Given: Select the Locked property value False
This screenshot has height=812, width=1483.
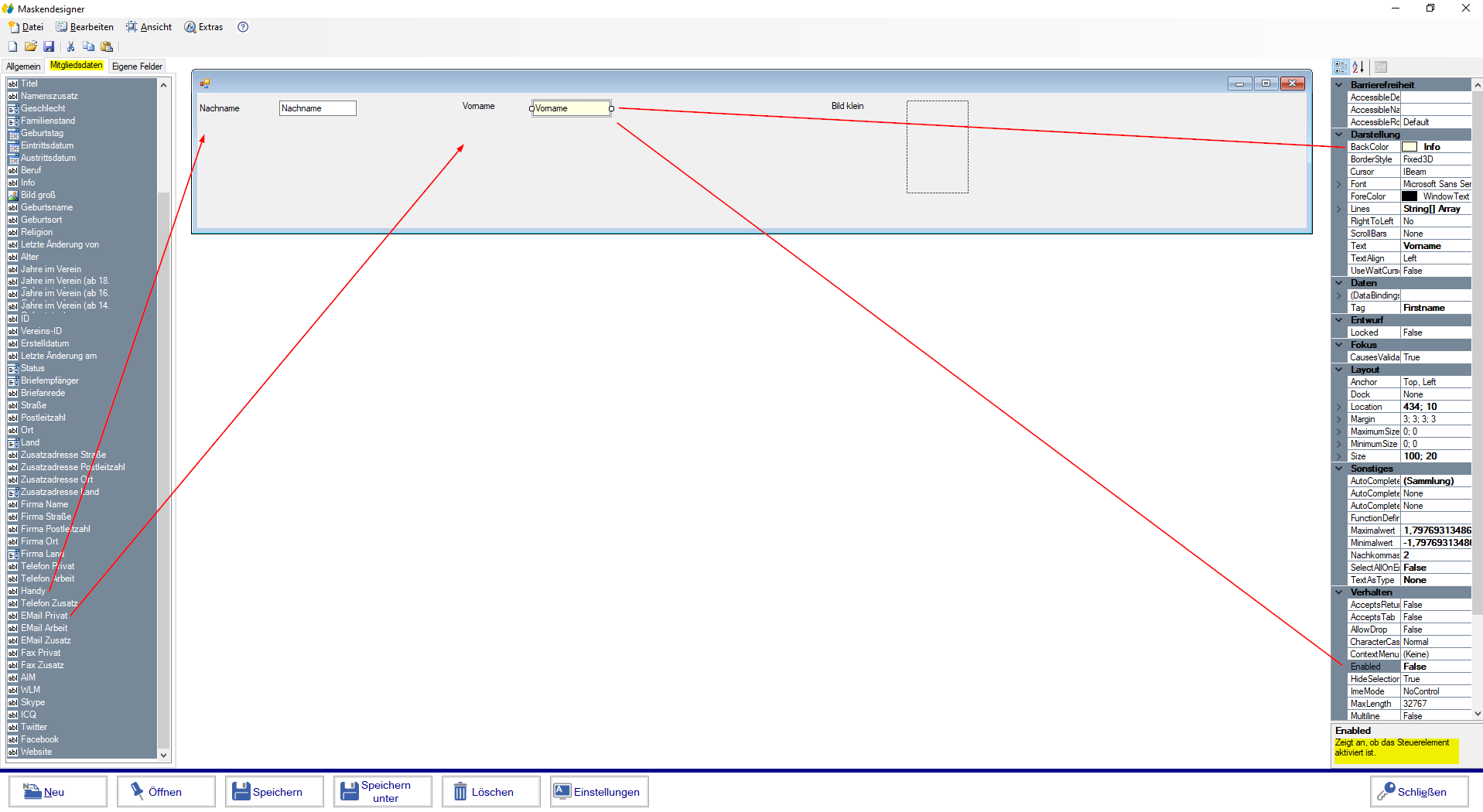Looking at the screenshot, I should [x=1436, y=333].
